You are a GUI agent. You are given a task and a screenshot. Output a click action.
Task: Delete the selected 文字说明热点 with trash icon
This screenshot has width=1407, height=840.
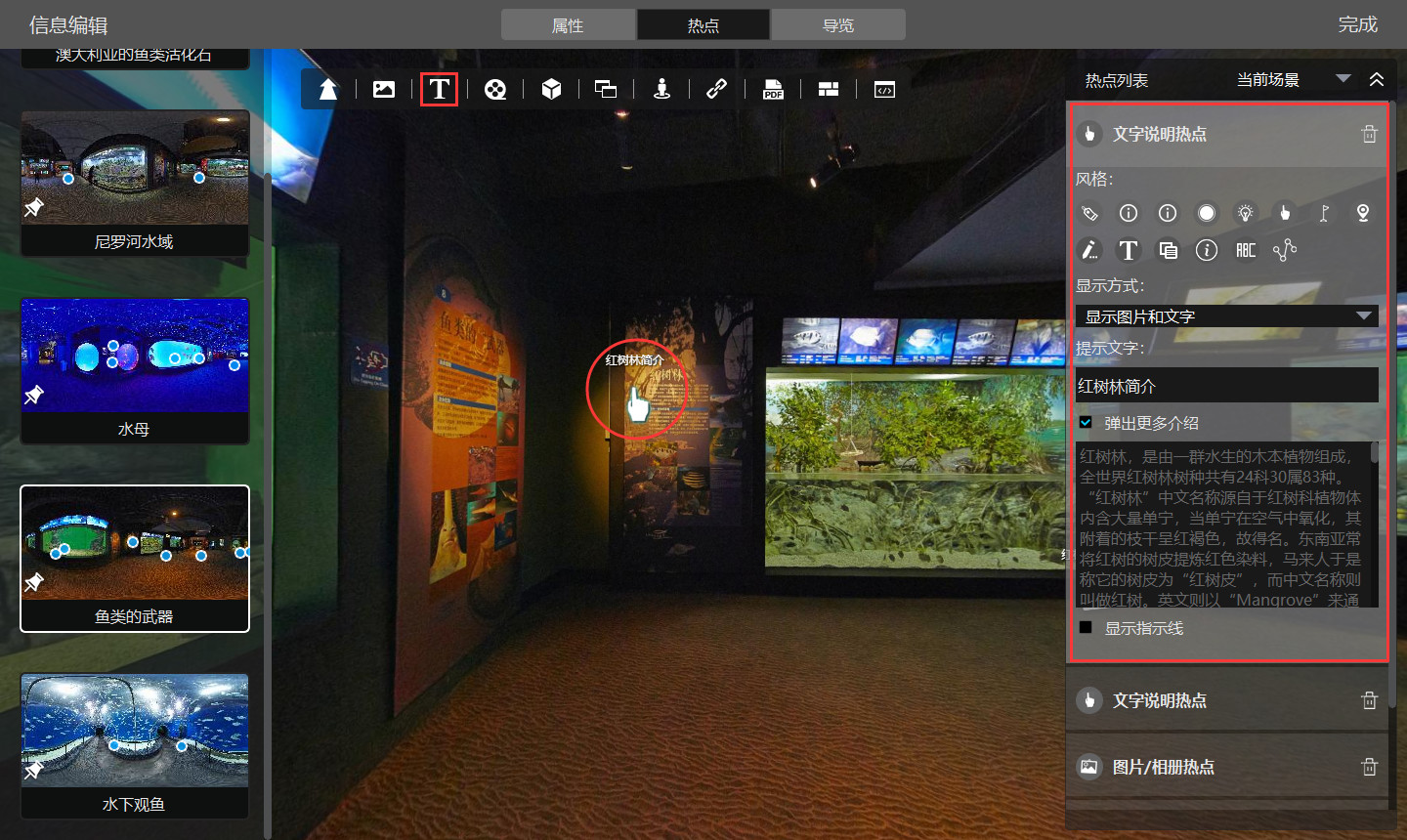(1369, 134)
